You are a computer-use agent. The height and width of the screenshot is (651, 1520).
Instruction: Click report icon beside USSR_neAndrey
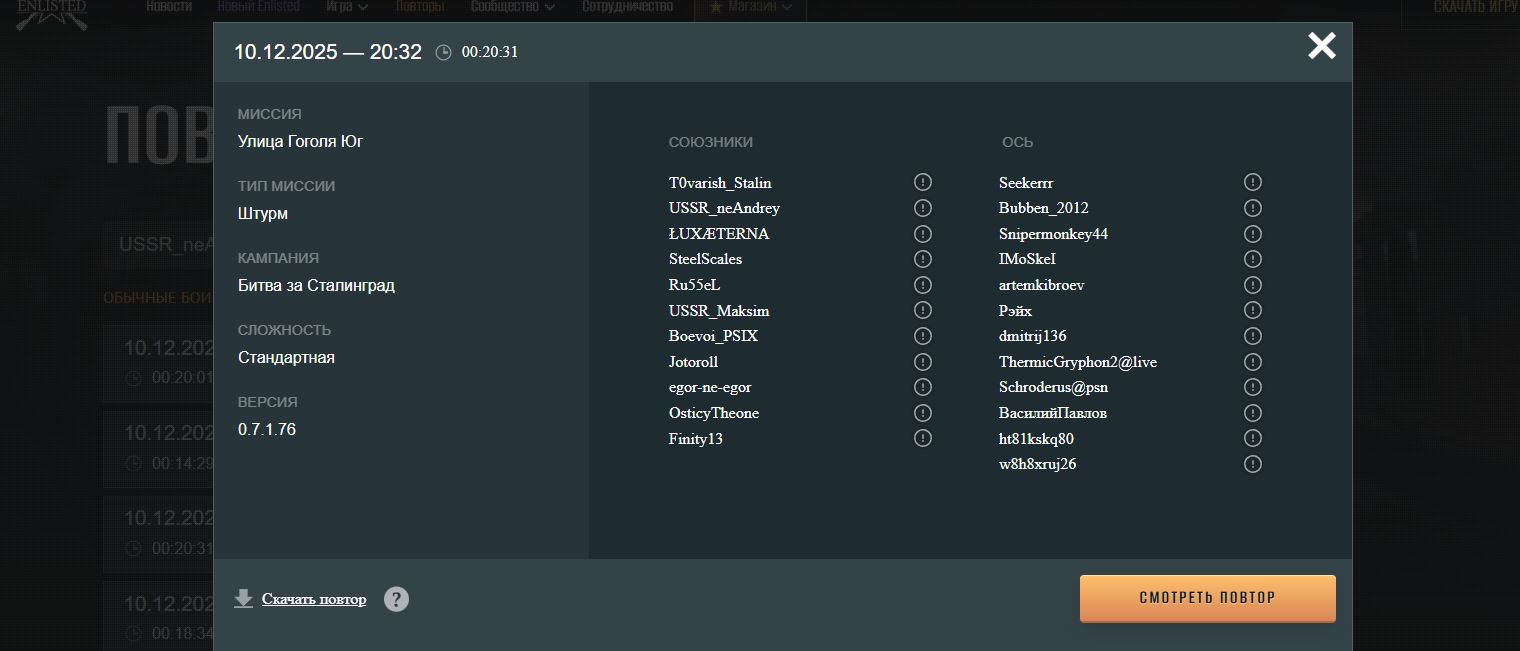pyautogui.click(x=922, y=208)
